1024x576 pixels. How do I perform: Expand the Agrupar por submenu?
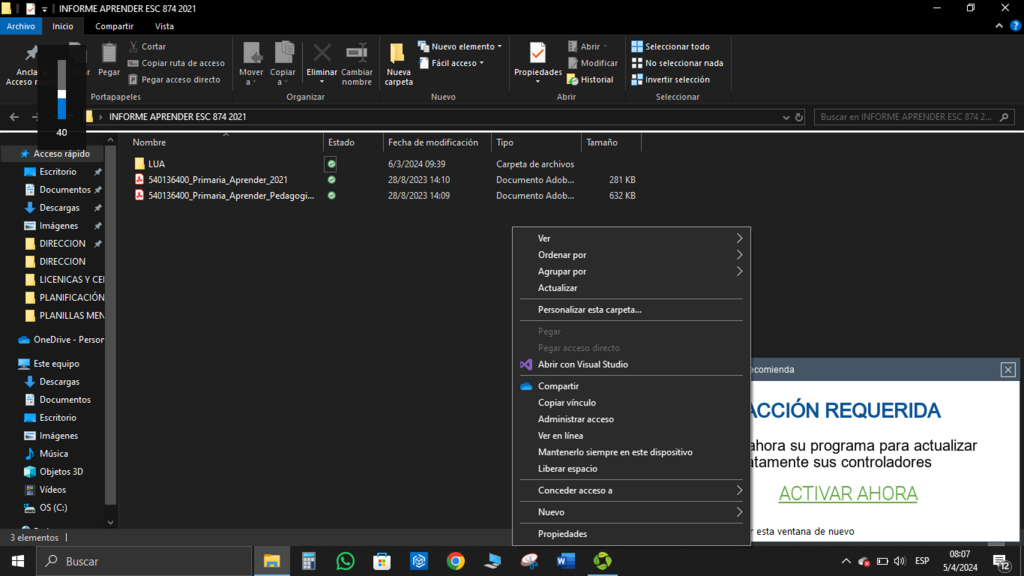(x=632, y=271)
